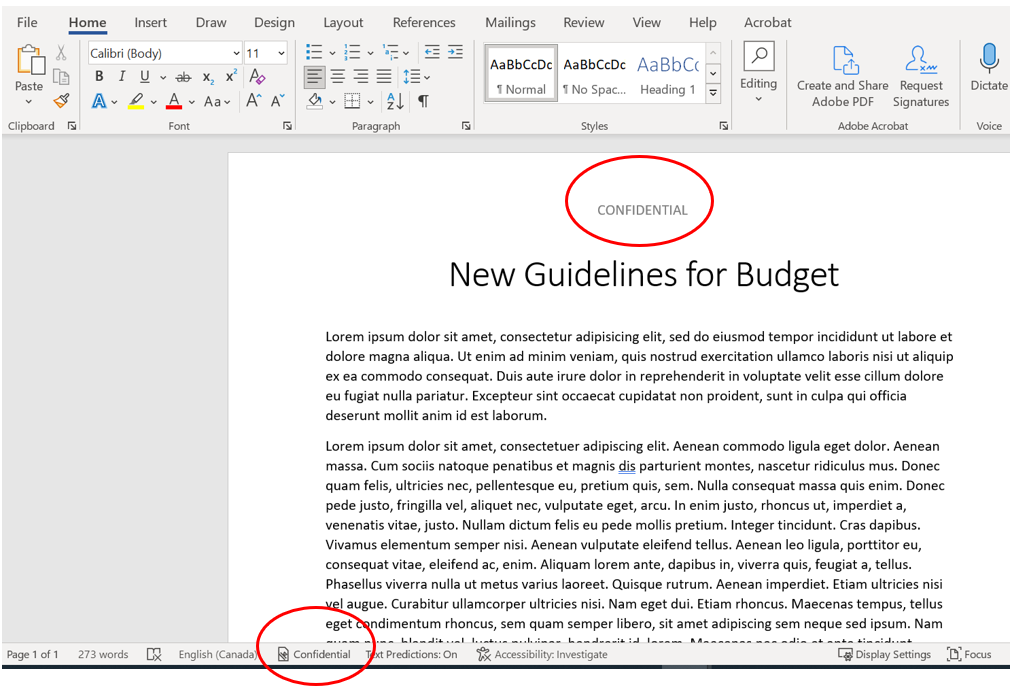This screenshot has width=1019, height=692.
Task: Increase indent of the paragraph
Action: point(455,53)
